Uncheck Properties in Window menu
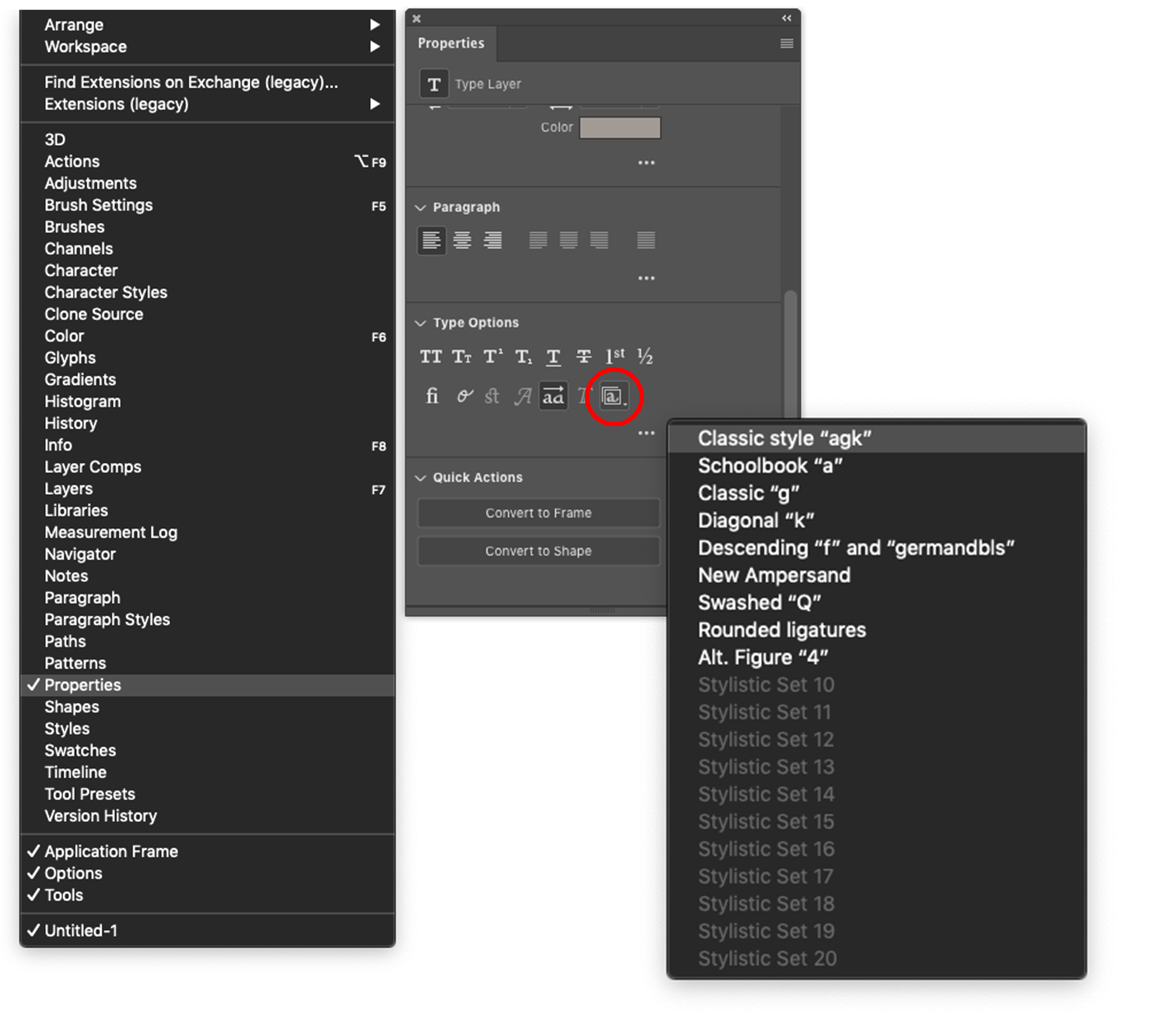Screen dimensions: 1155x1036 click(x=83, y=685)
